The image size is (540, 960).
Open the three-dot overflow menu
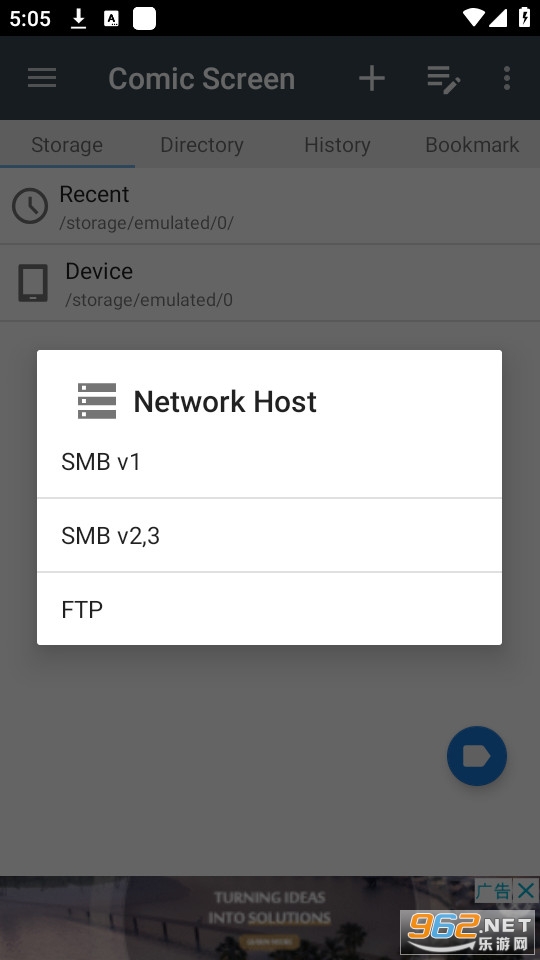click(507, 78)
